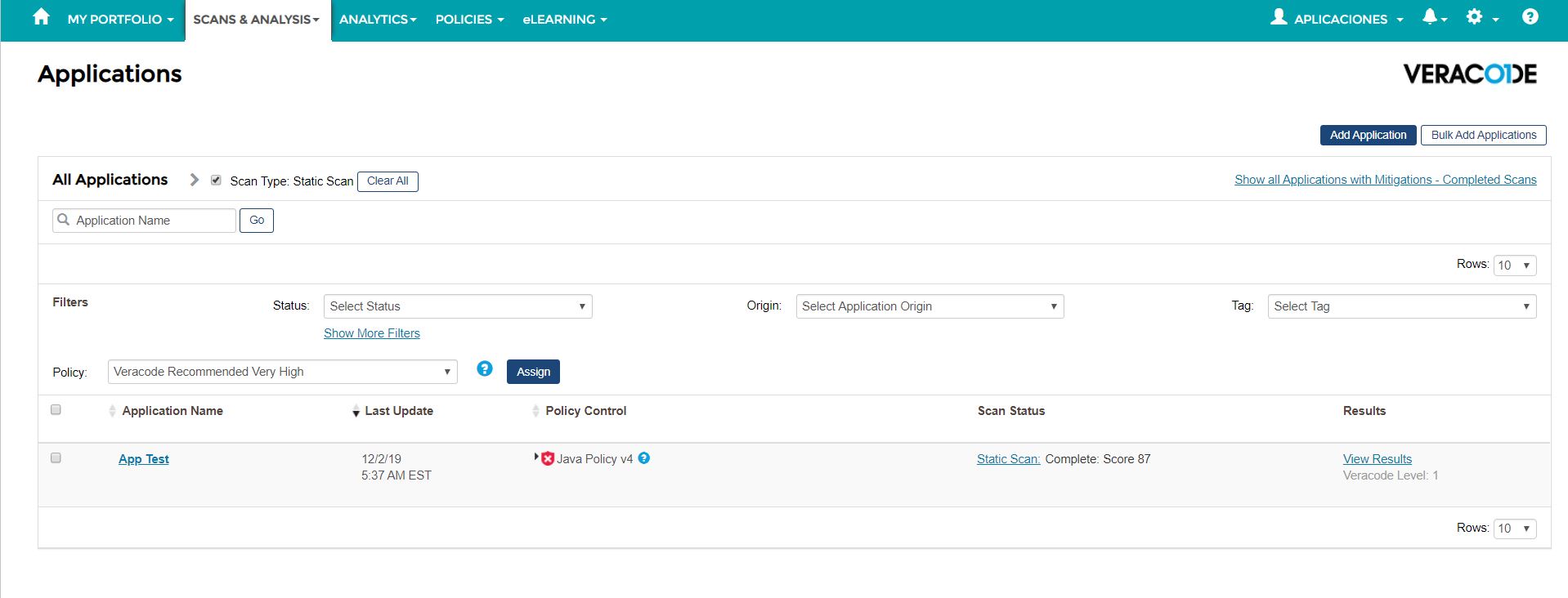Open the Policy dropdown
Screen dimensions: 1568x598
[282, 372]
